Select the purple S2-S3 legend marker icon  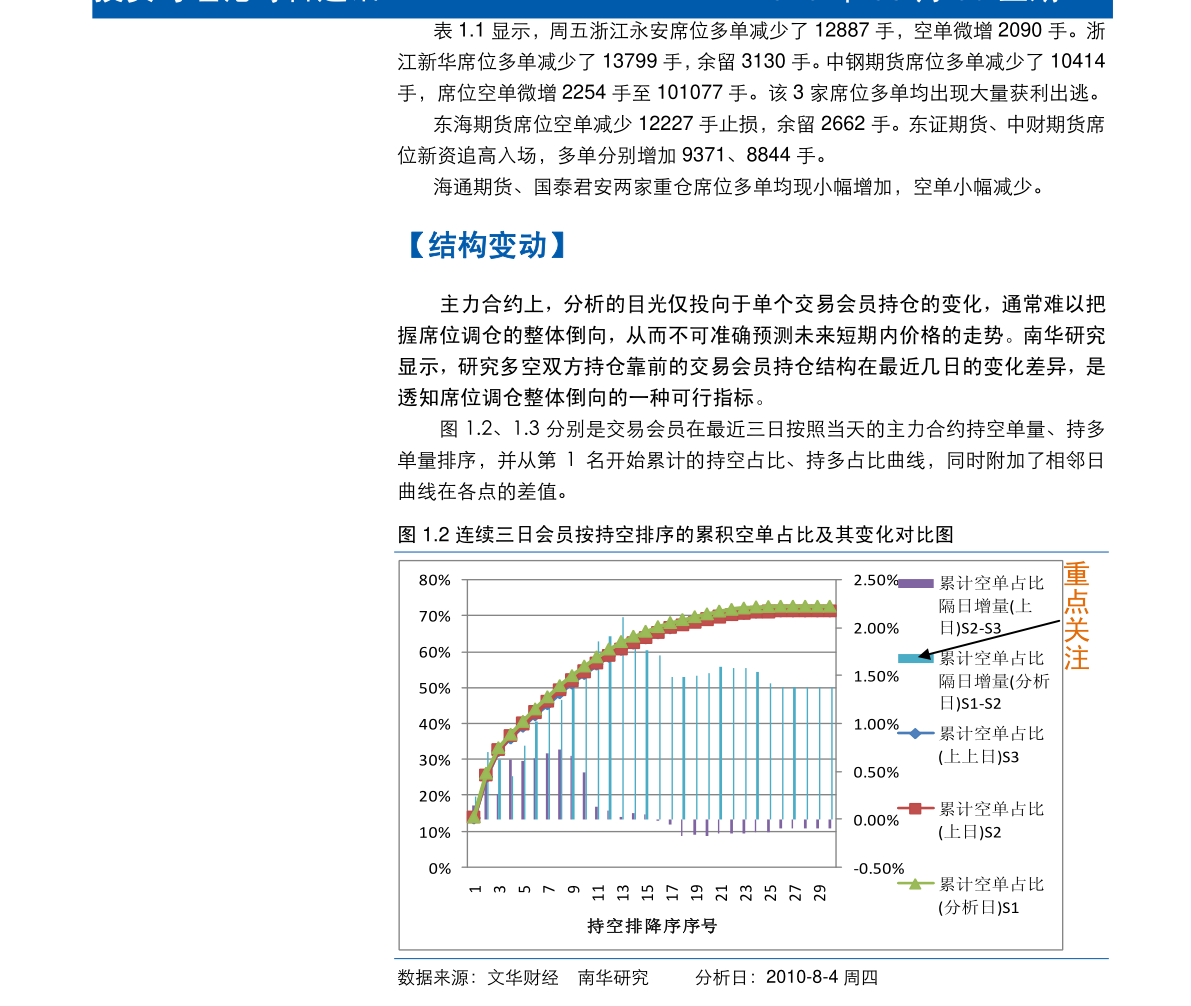(917, 582)
